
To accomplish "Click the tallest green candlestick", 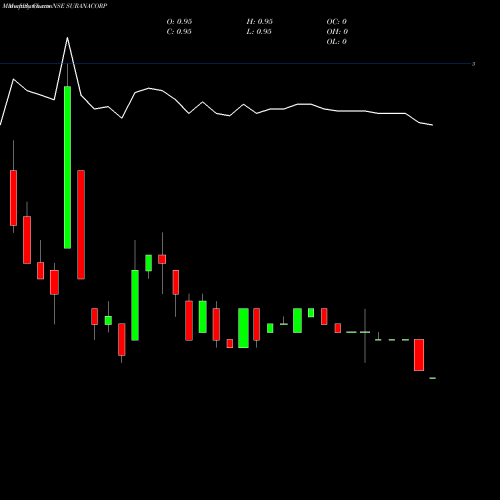I will click(67, 167).
